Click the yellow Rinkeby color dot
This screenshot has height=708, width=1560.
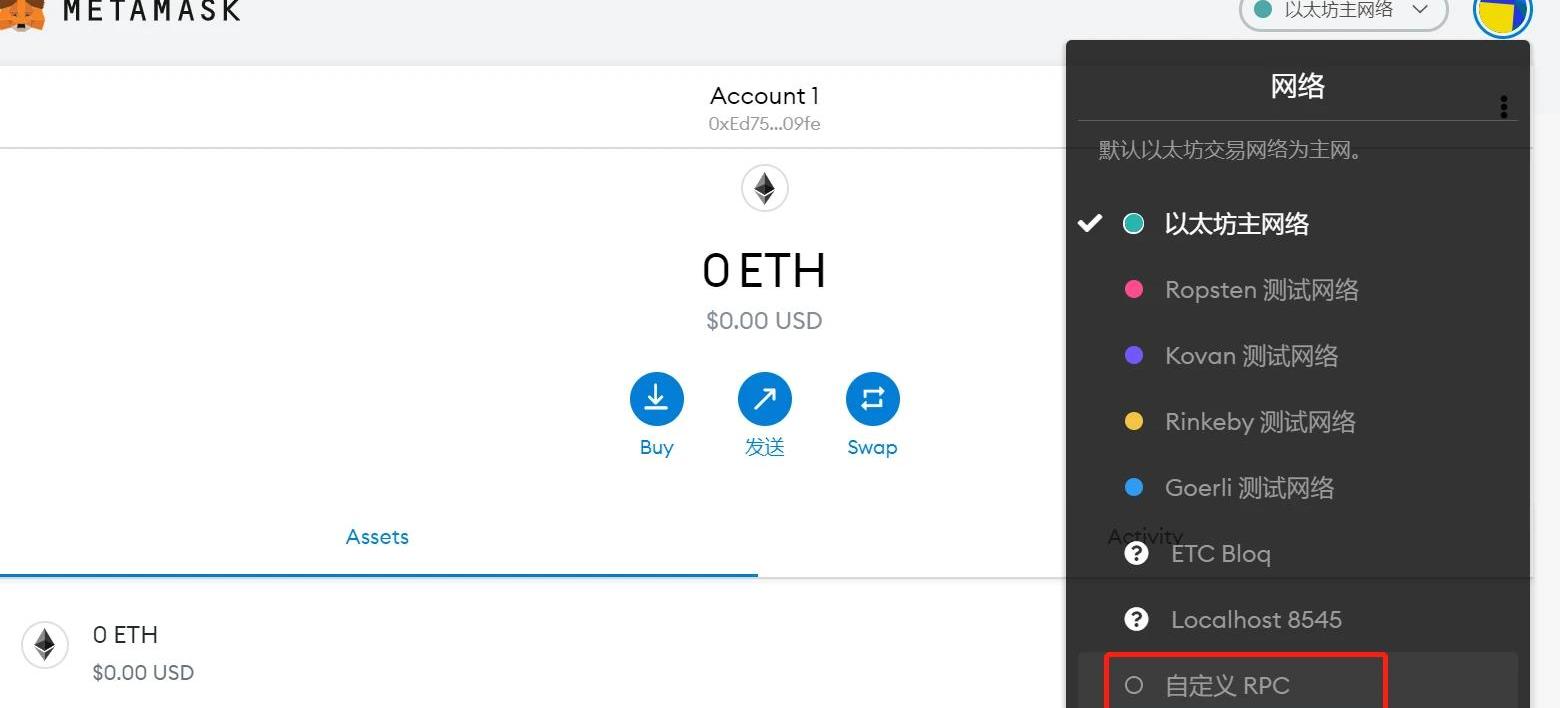pyautogui.click(x=1134, y=422)
